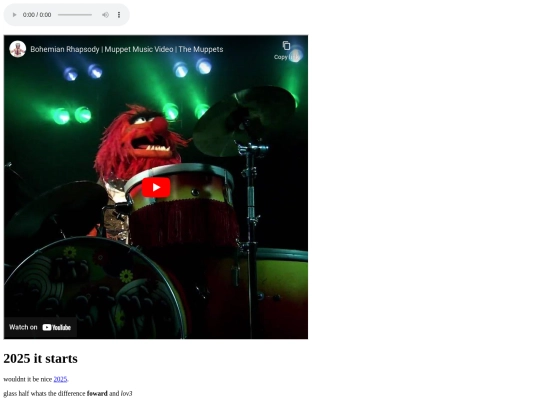Click the Copy link icon on the video
The width and height of the screenshot is (540, 405).
pos(287,45)
